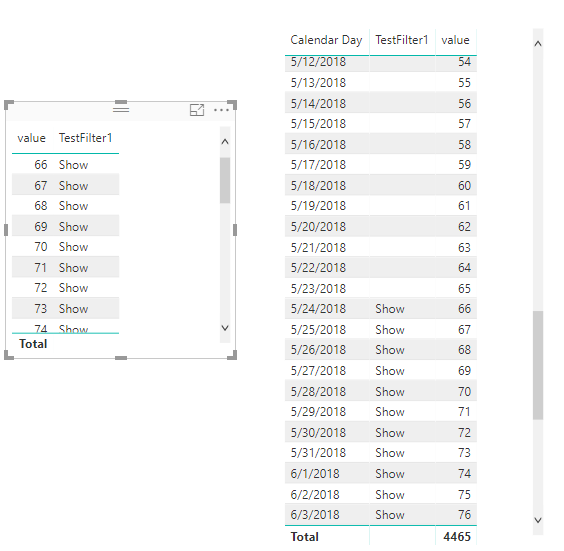Click Show in the 5/24/2018 row
The height and width of the screenshot is (551, 564).
390,309
